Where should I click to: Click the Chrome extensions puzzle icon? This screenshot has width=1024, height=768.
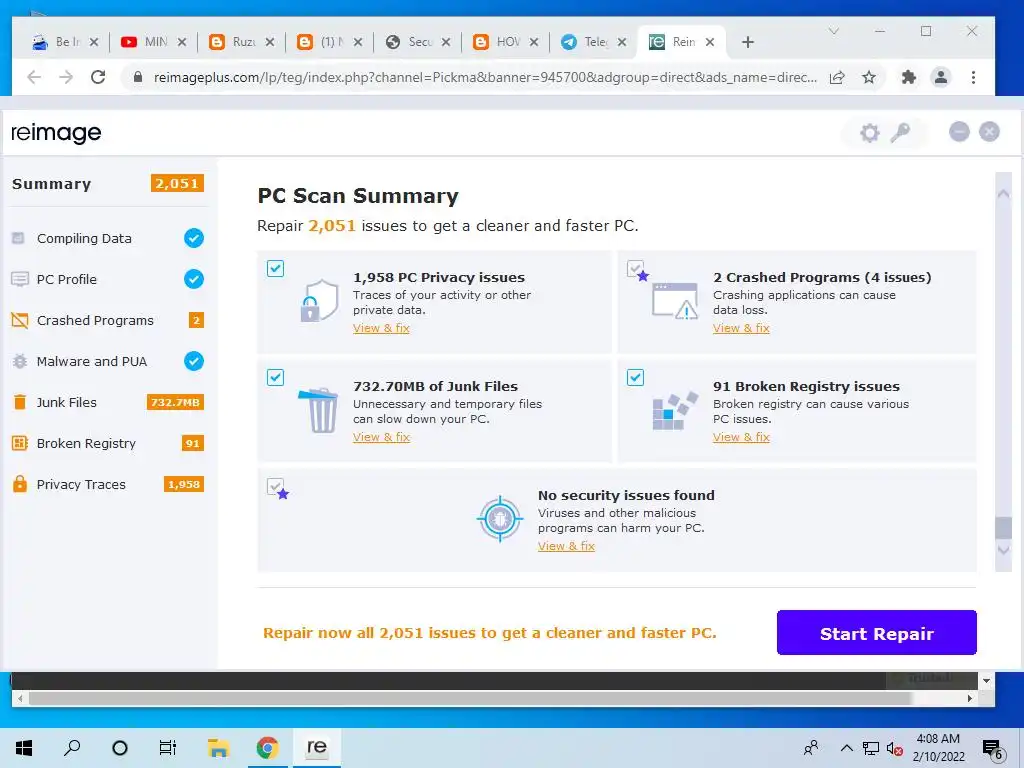pos(908,78)
